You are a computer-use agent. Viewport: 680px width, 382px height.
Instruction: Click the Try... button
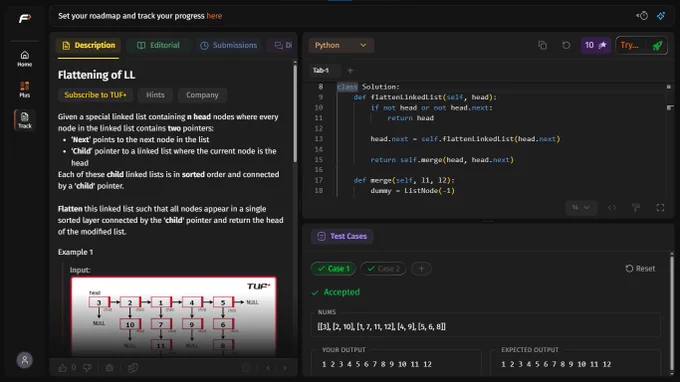[630, 45]
